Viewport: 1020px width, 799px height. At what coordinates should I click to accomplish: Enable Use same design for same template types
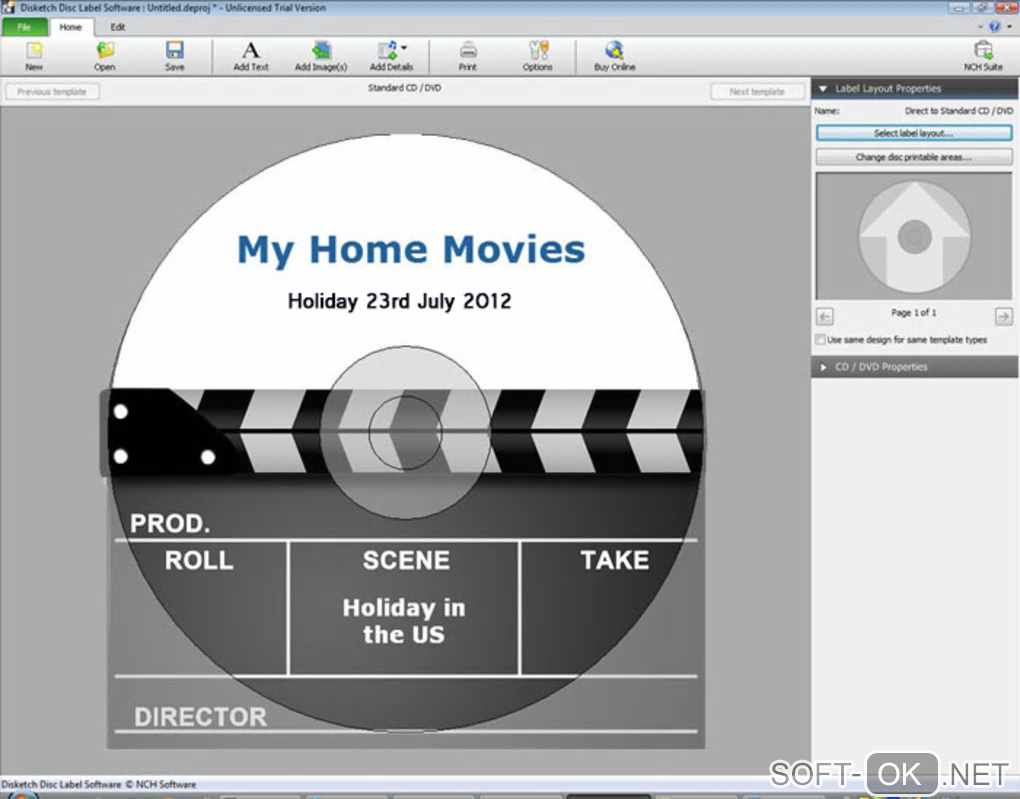click(820, 340)
